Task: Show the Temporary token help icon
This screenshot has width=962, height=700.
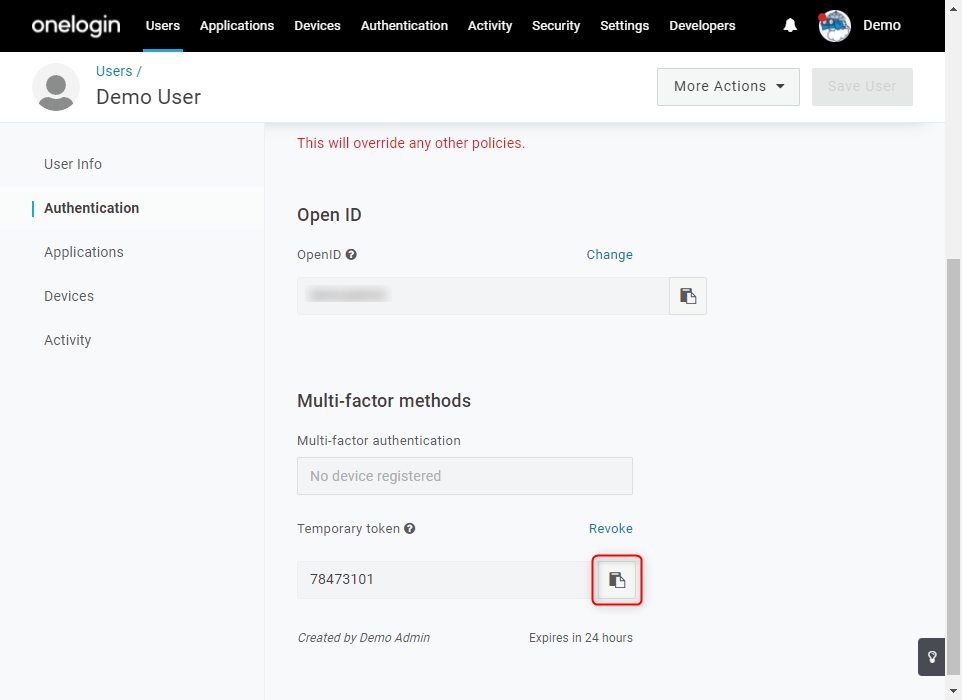Action: pos(410,528)
